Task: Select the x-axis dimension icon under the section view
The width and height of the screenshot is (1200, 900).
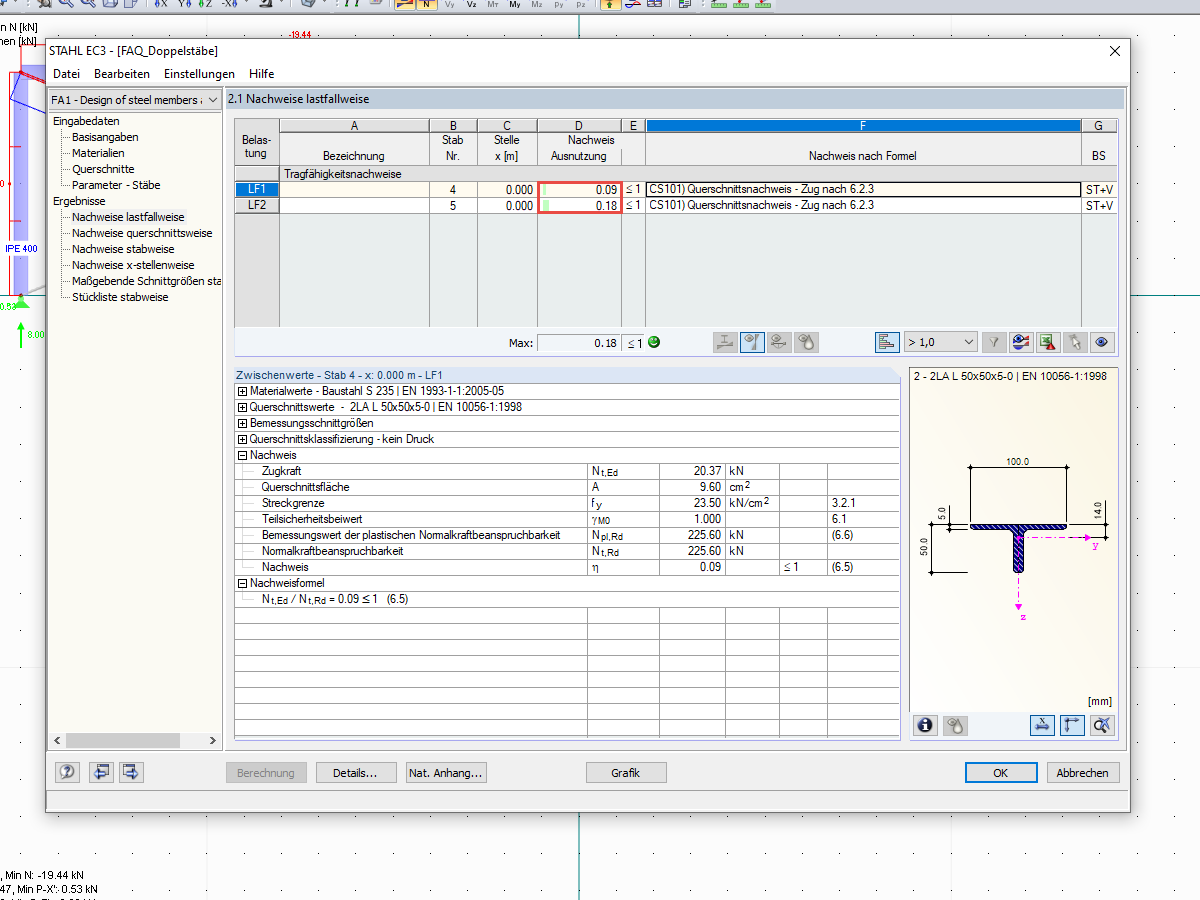Action: point(1042,725)
